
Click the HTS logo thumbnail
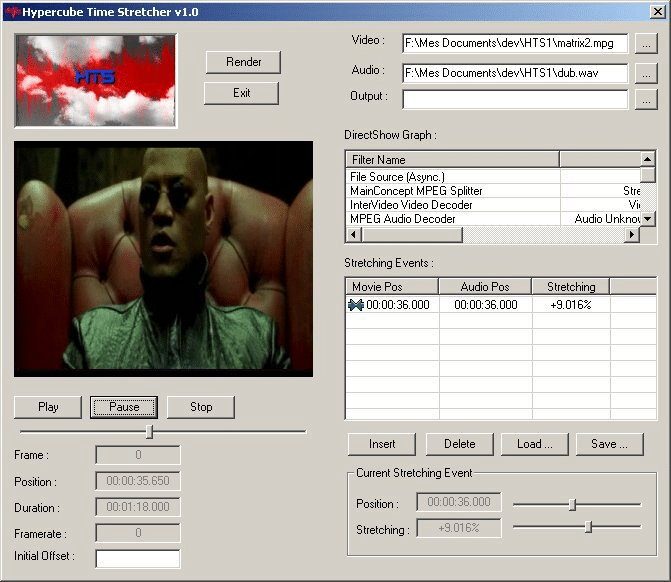pyautogui.click(x=95, y=80)
